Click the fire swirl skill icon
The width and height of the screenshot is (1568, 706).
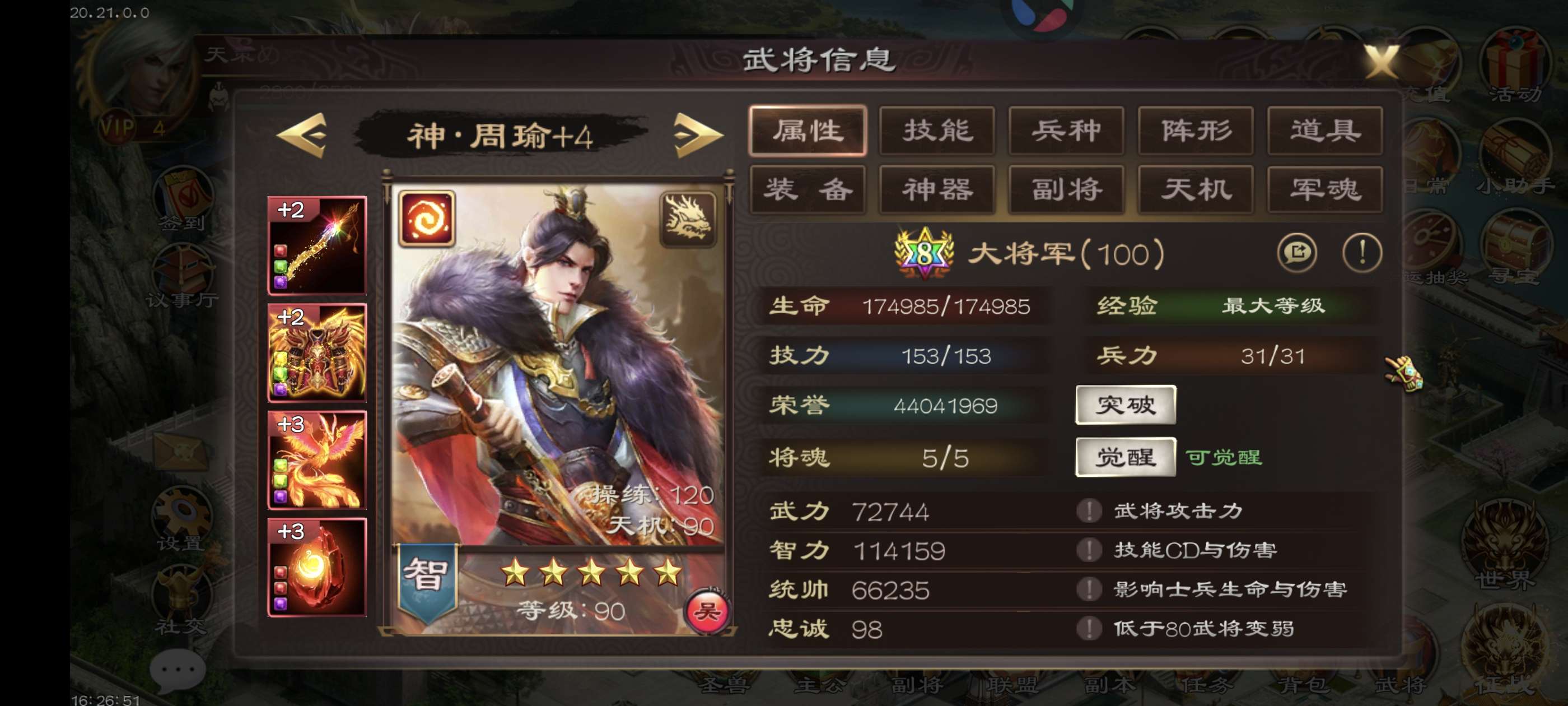(x=427, y=218)
